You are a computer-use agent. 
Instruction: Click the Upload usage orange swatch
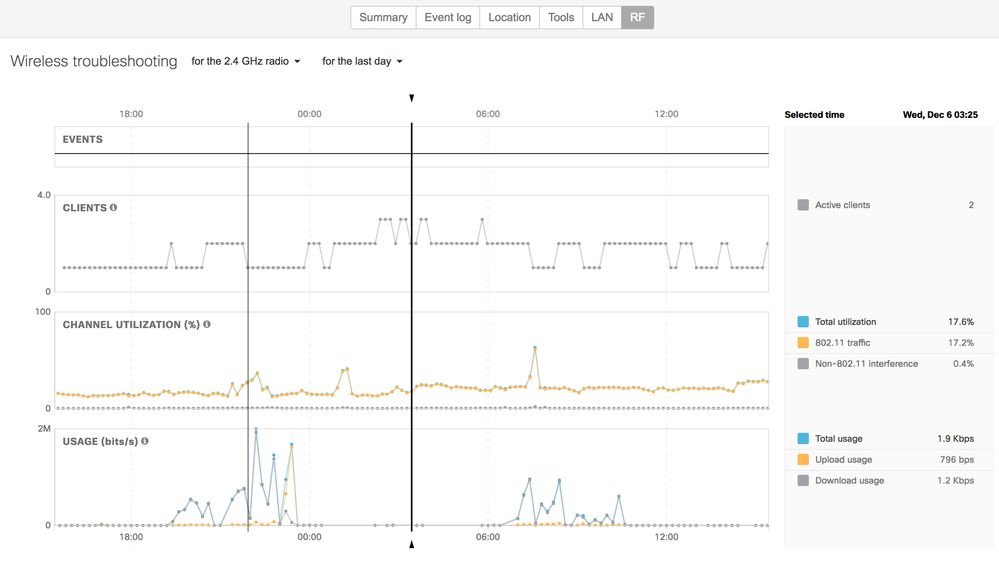(x=803, y=459)
